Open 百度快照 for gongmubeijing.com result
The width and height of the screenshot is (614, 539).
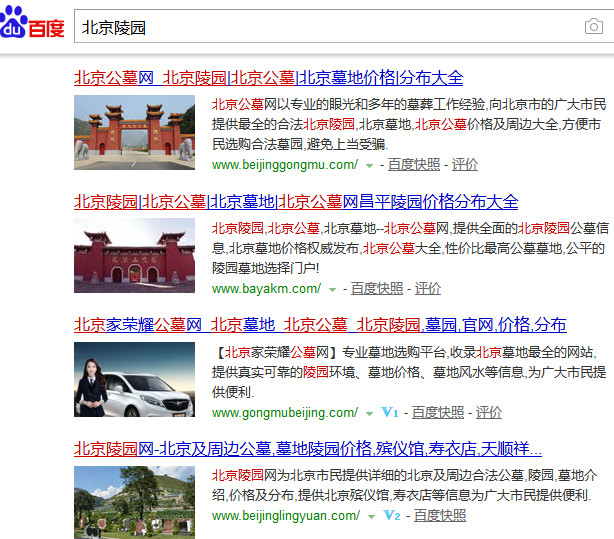tap(438, 412)
